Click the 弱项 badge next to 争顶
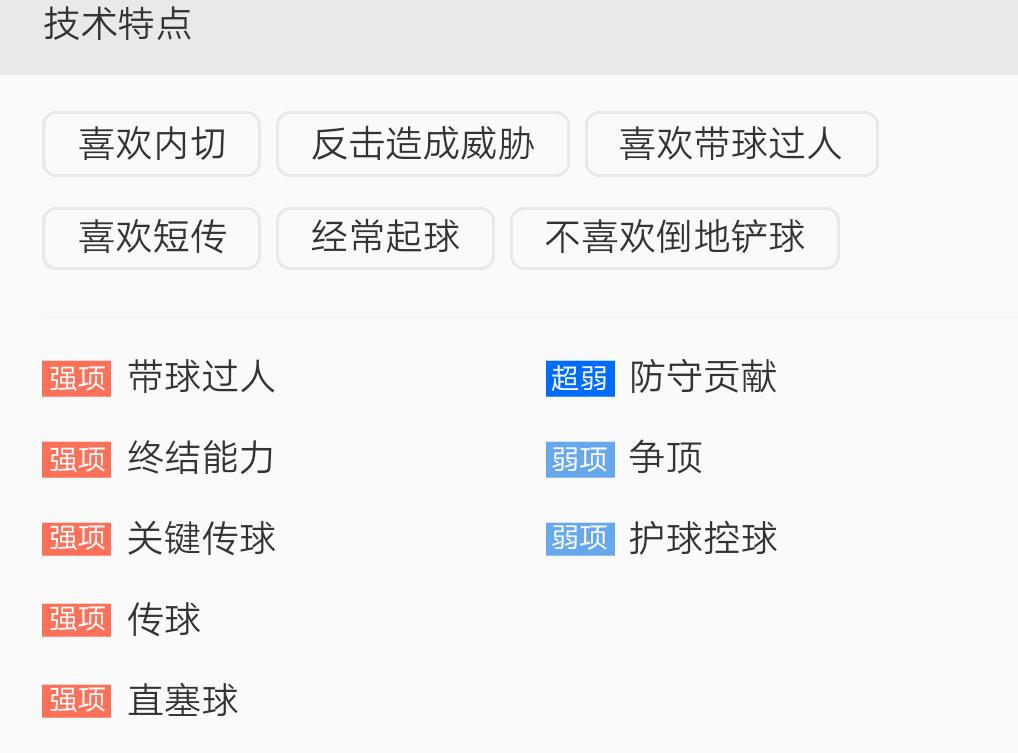 pyautogui.click(x=580, y=459)
